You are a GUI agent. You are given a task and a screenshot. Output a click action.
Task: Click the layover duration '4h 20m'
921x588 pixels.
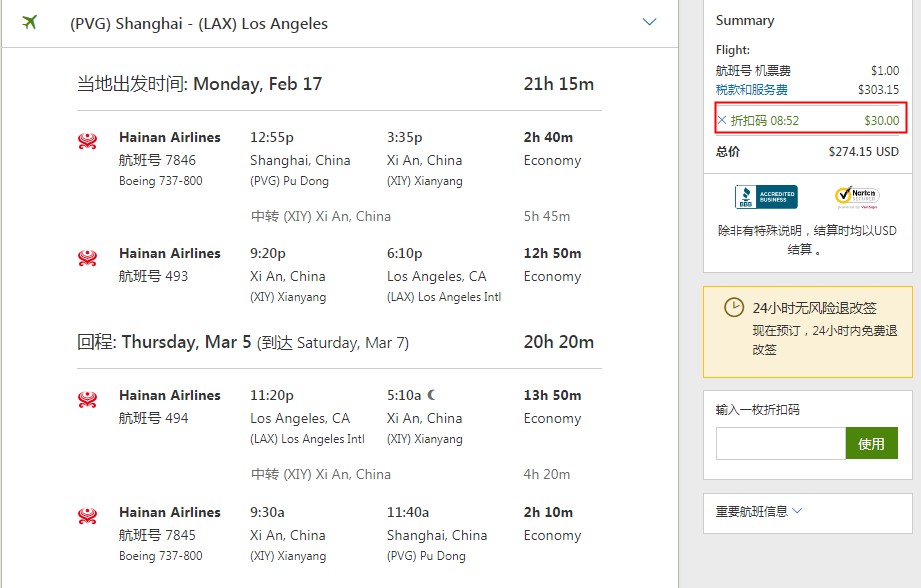tap(547, 474)
